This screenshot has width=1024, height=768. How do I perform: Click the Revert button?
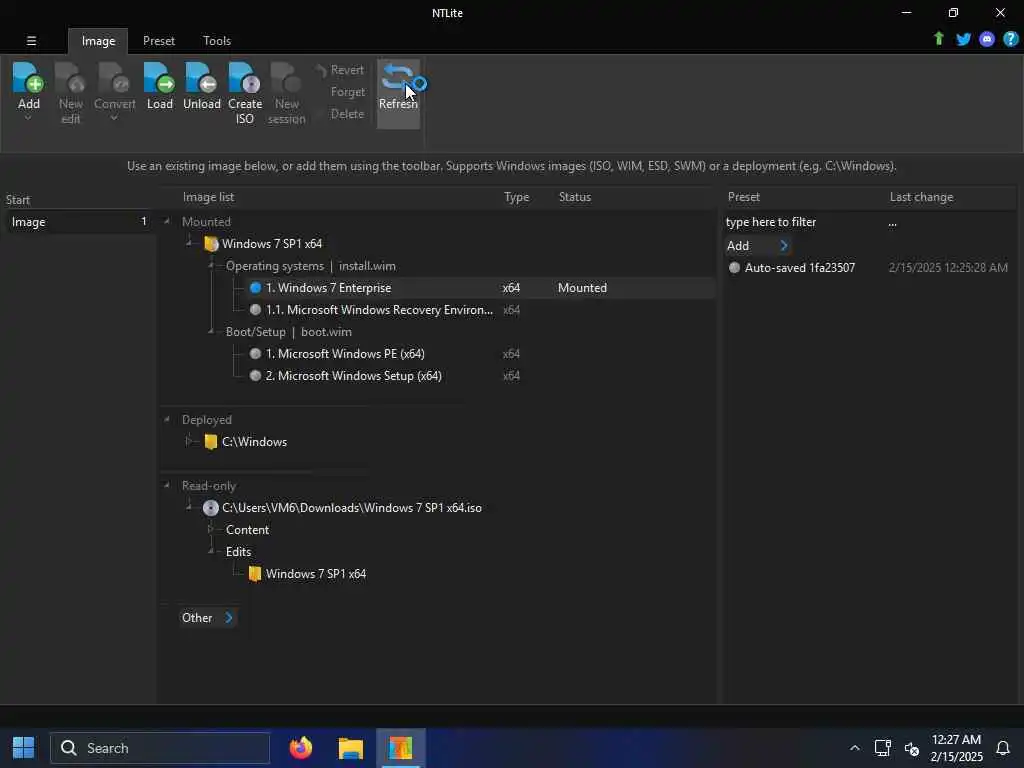click(340, 70)
